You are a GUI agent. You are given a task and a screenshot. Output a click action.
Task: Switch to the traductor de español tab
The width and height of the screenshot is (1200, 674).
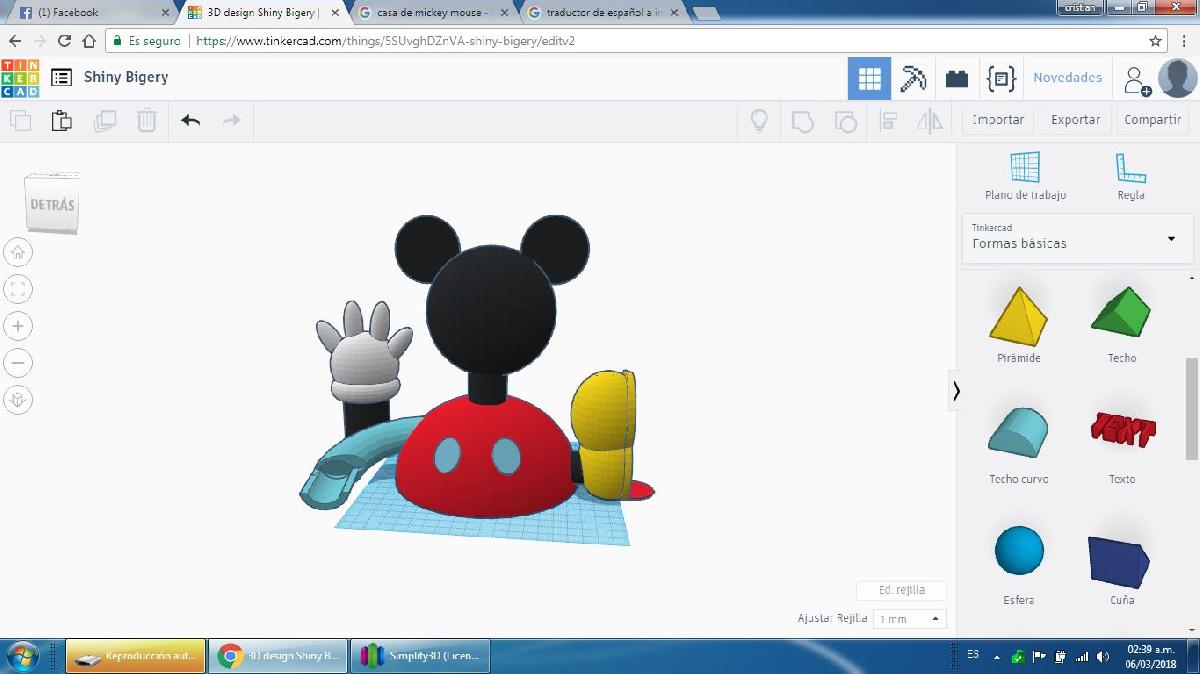point(603,13)
